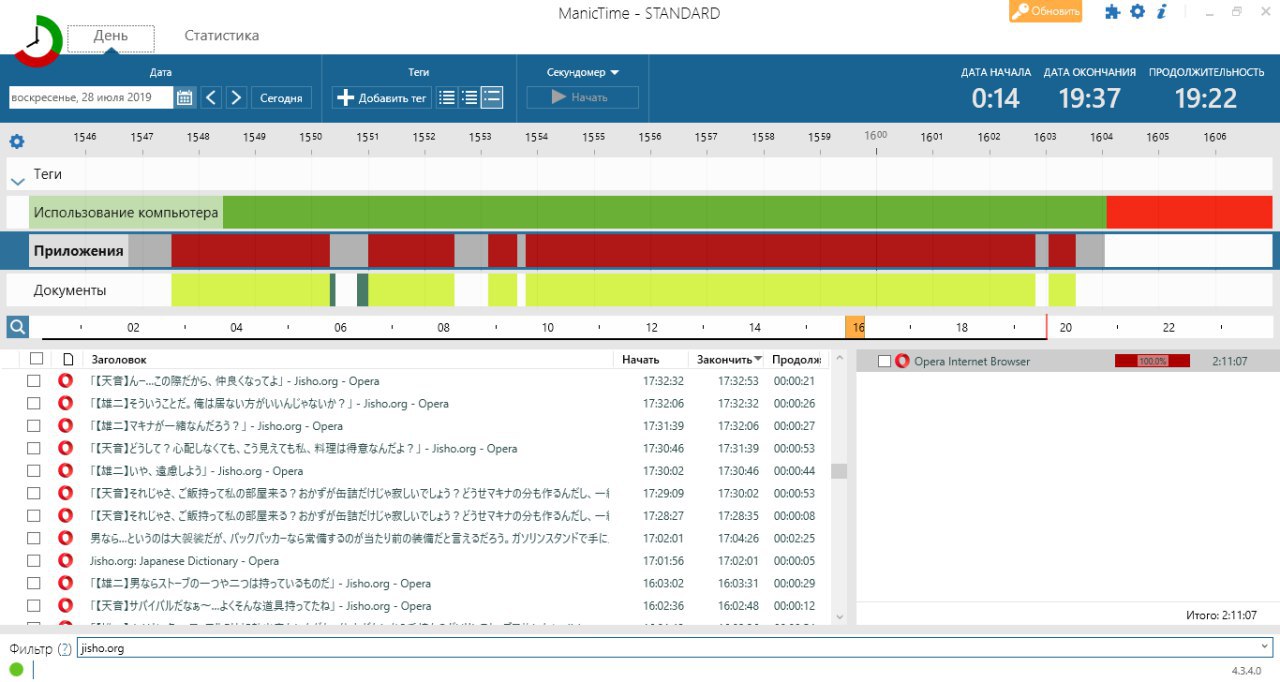Check the box for the 16:03:02 entry
The image size is (1280, 682).
[x=34, y=584]
